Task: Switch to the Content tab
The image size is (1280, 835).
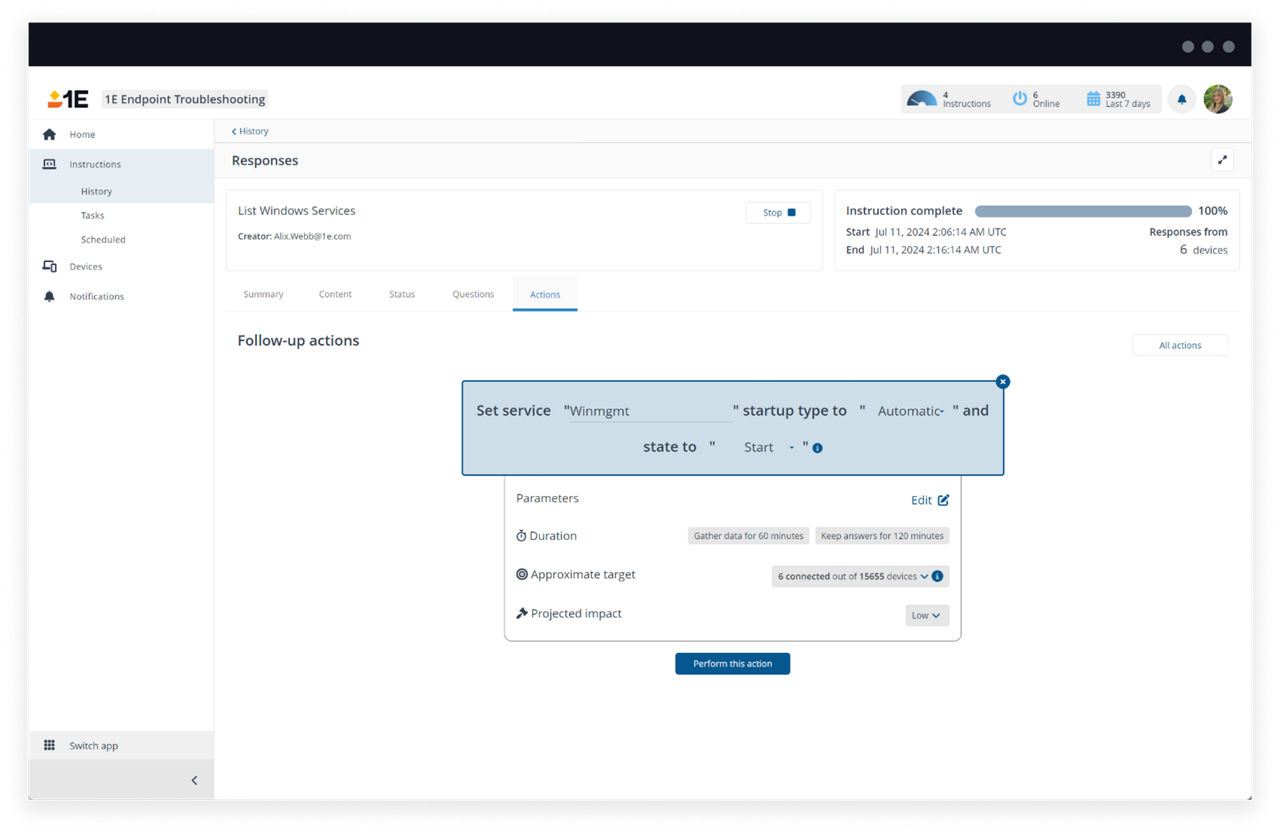Action: 335,294
